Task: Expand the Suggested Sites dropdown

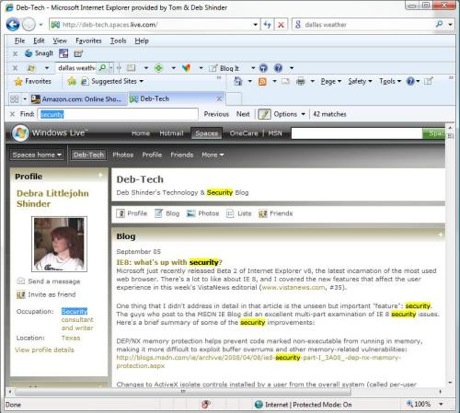Action: pos(141,81)
